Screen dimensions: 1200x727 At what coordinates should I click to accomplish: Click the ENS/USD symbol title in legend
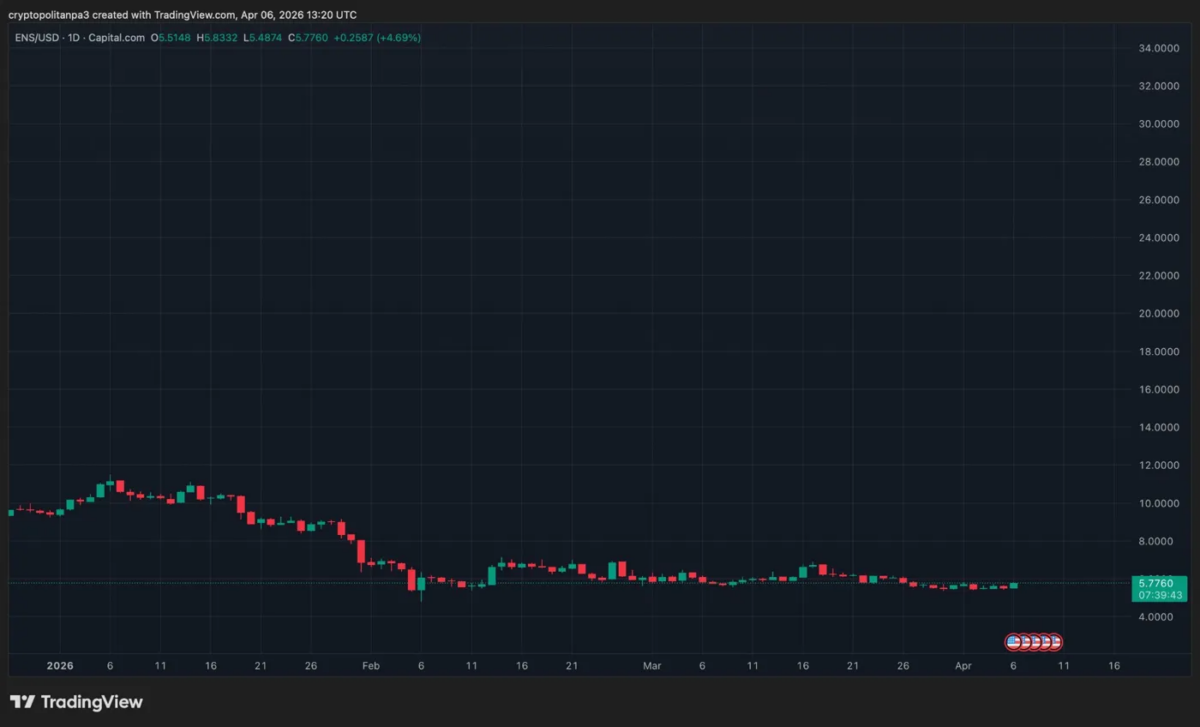point(35,38)
